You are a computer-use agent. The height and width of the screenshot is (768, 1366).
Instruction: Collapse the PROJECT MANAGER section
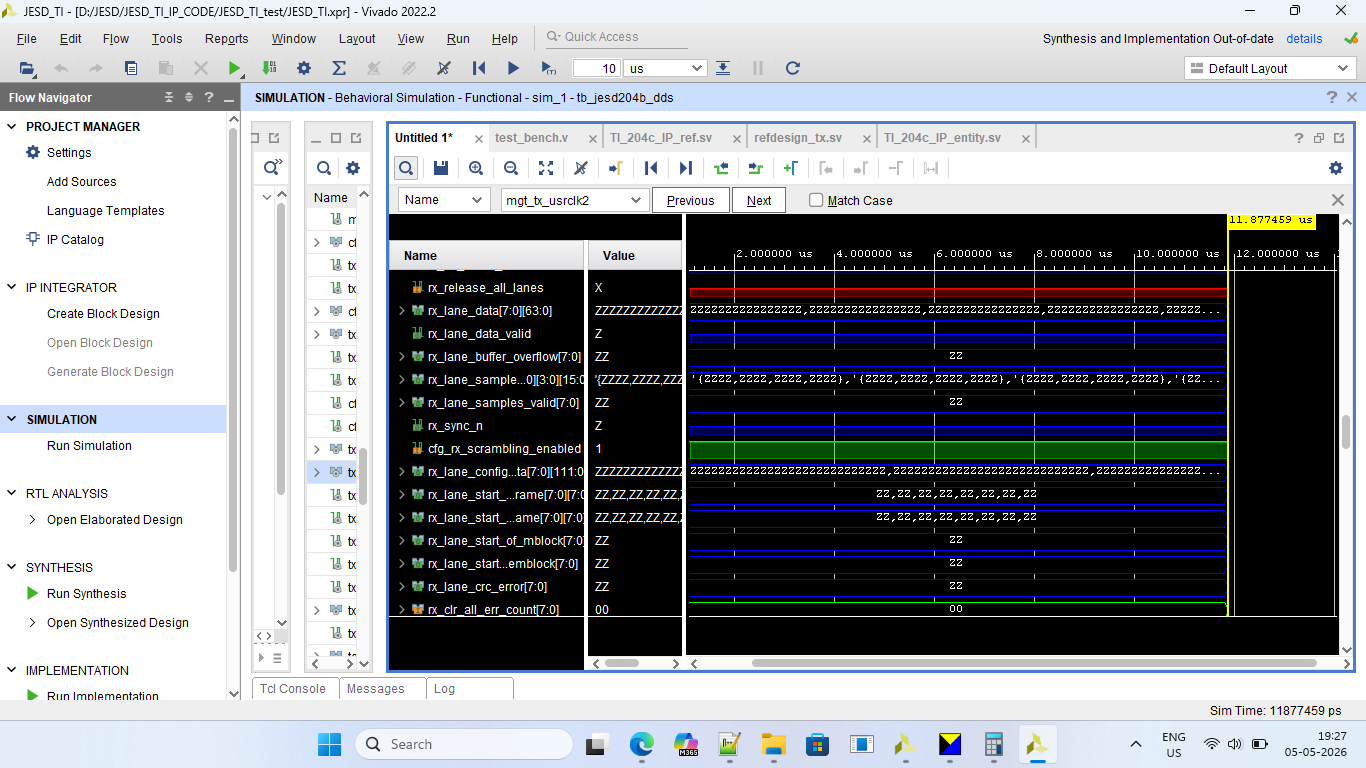click(x=12, y=127)
